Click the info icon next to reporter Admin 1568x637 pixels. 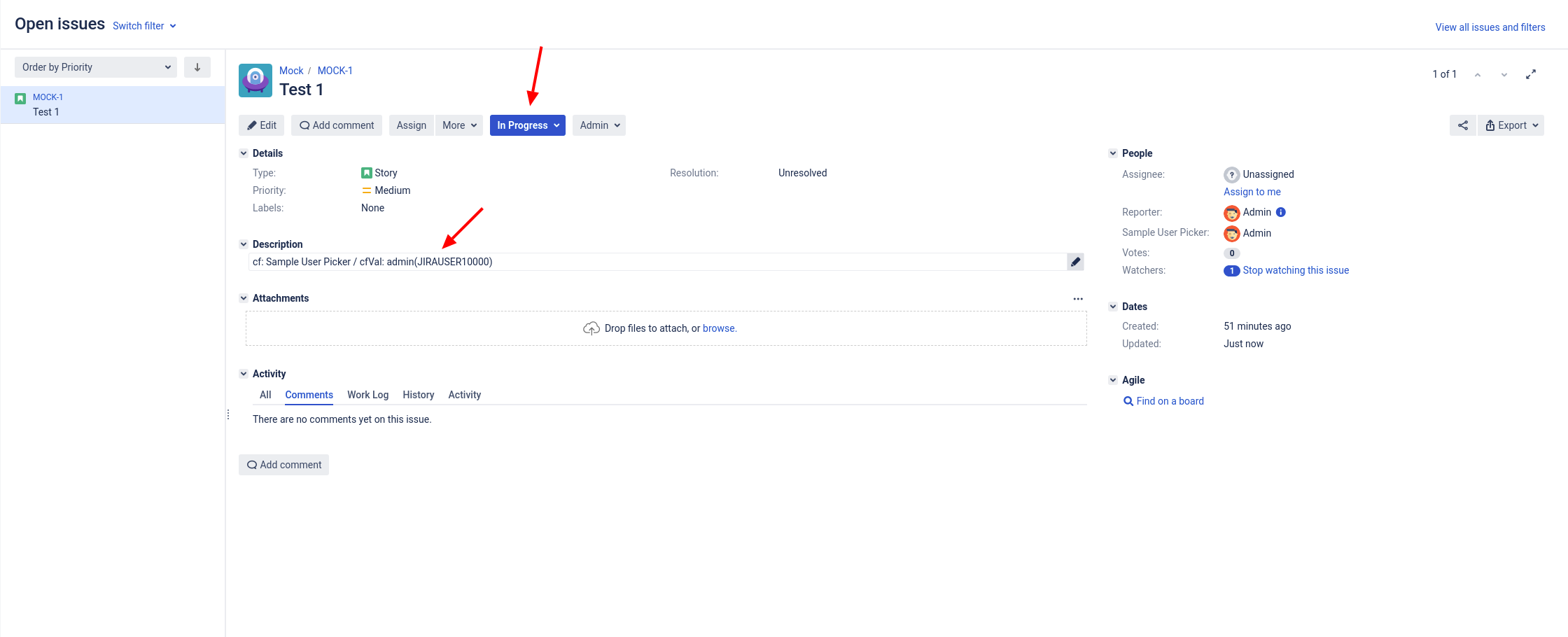pyautogui.click(x=1280, y=211)
